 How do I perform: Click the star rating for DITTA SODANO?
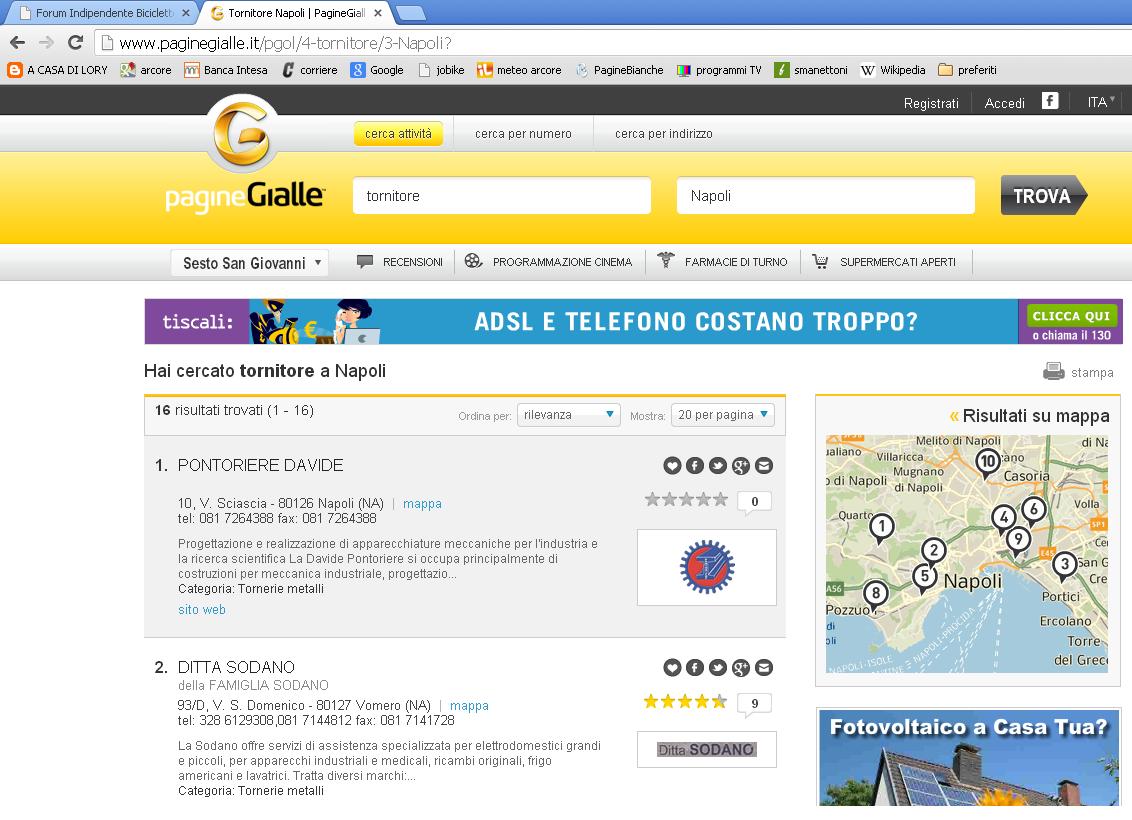[x=687, y=702]
